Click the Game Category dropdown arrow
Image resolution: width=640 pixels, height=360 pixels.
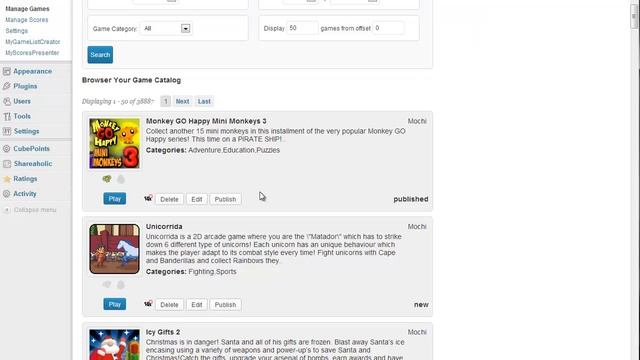pos(186,29)
